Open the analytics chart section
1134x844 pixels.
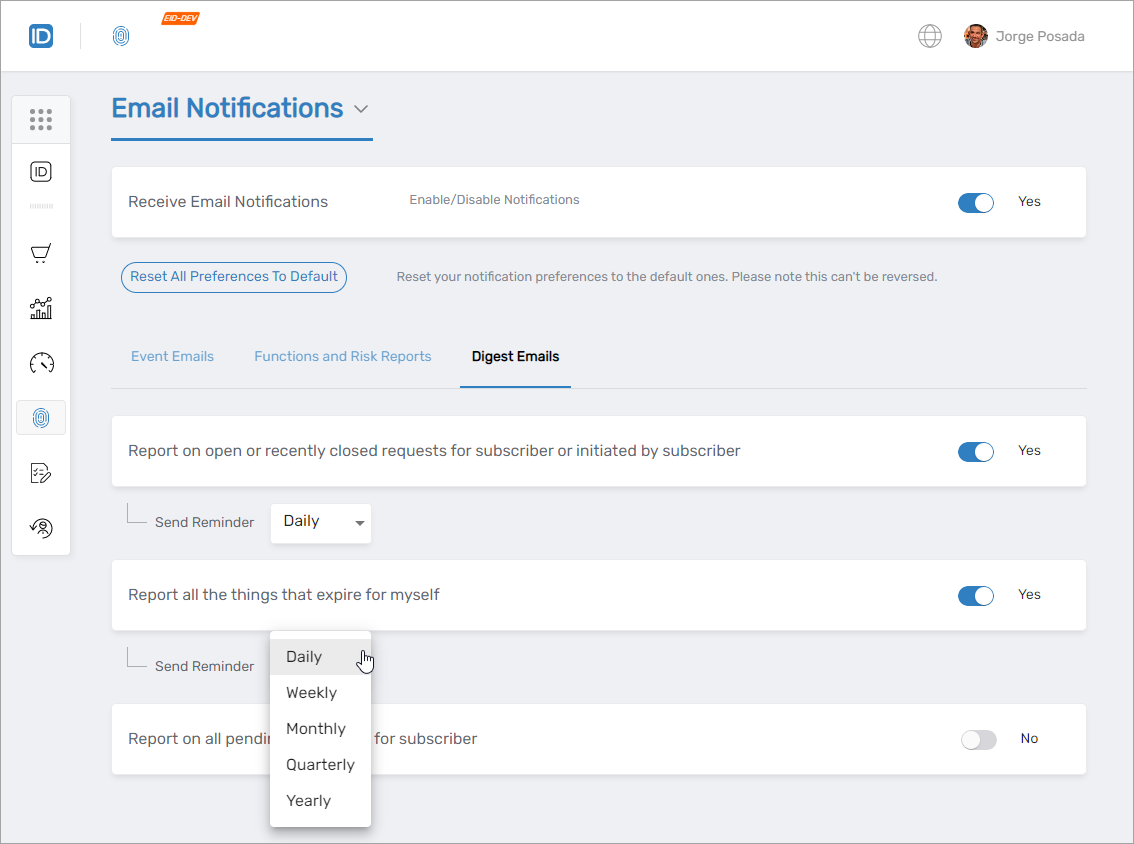(41, 308)
